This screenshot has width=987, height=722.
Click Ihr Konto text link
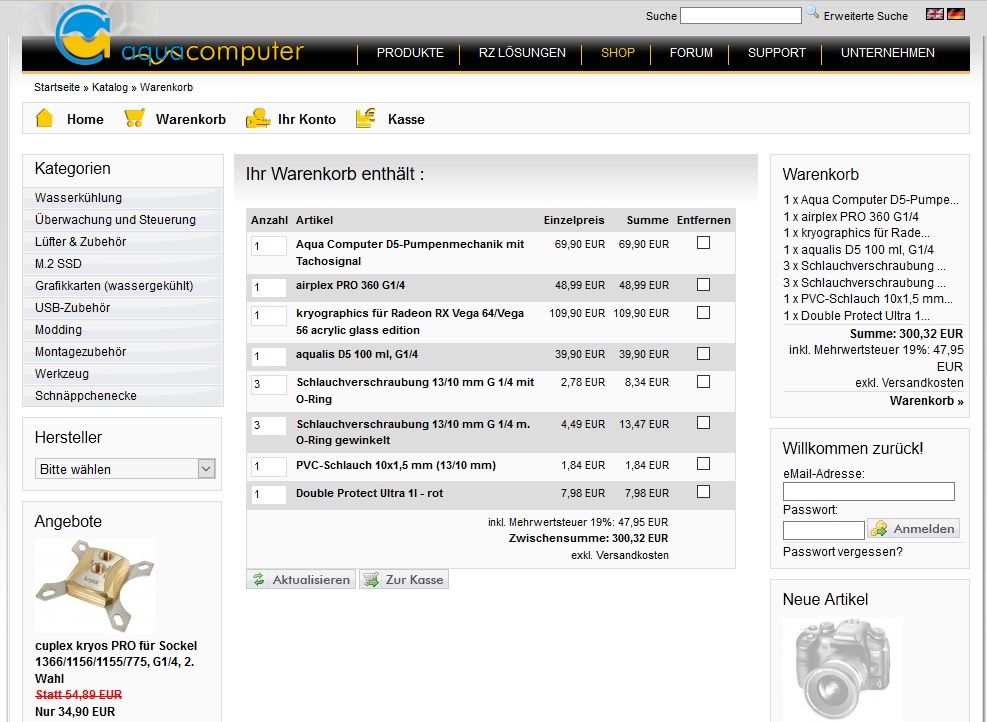tap(307, 120)
